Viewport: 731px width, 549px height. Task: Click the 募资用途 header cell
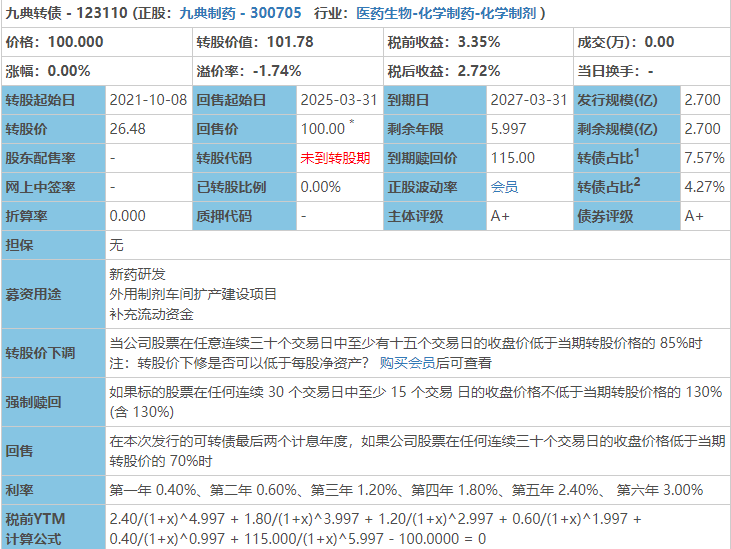pyautogui.click(x=54, y=294)
